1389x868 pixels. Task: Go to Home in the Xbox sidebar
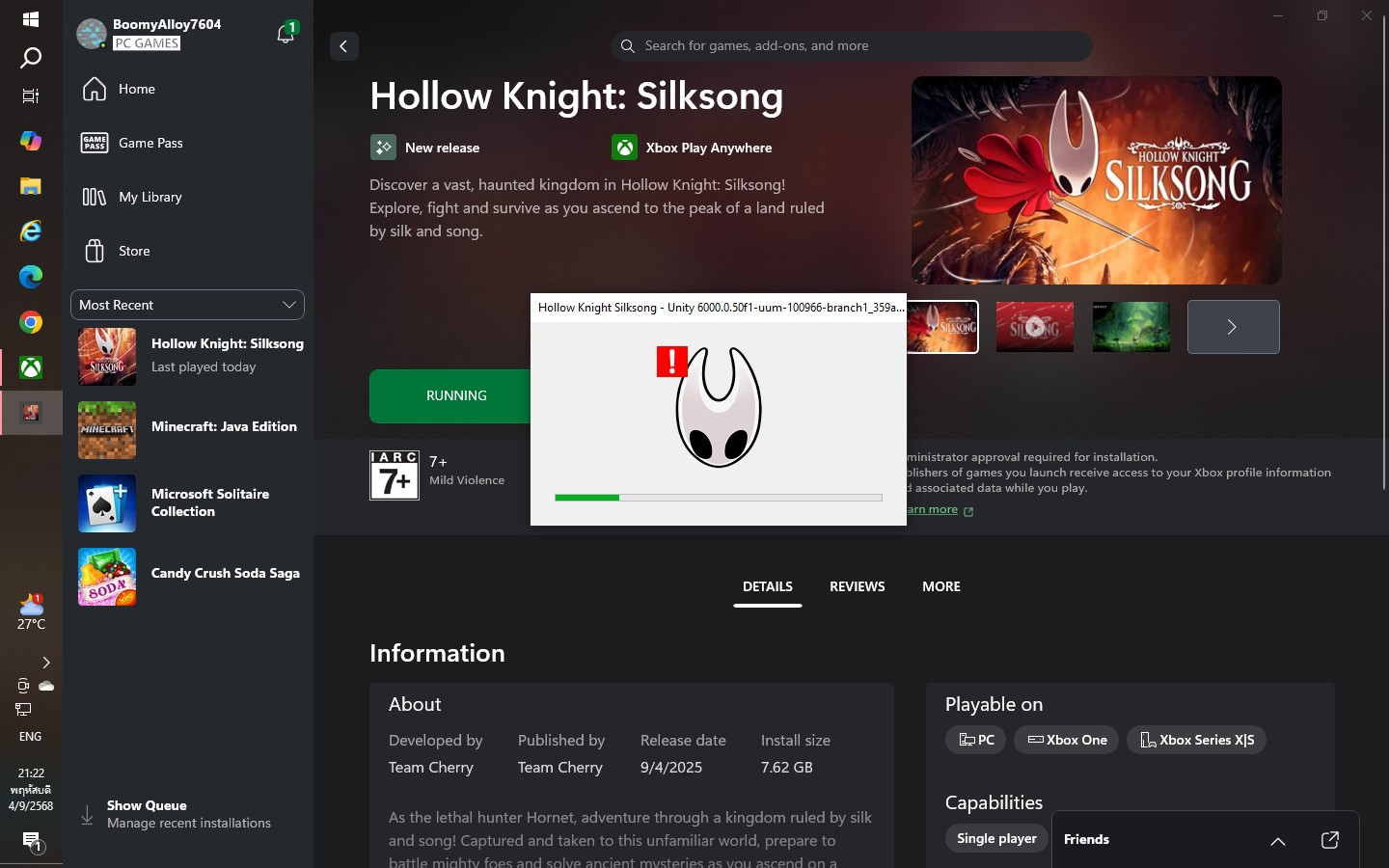click(x=188, y=89)
